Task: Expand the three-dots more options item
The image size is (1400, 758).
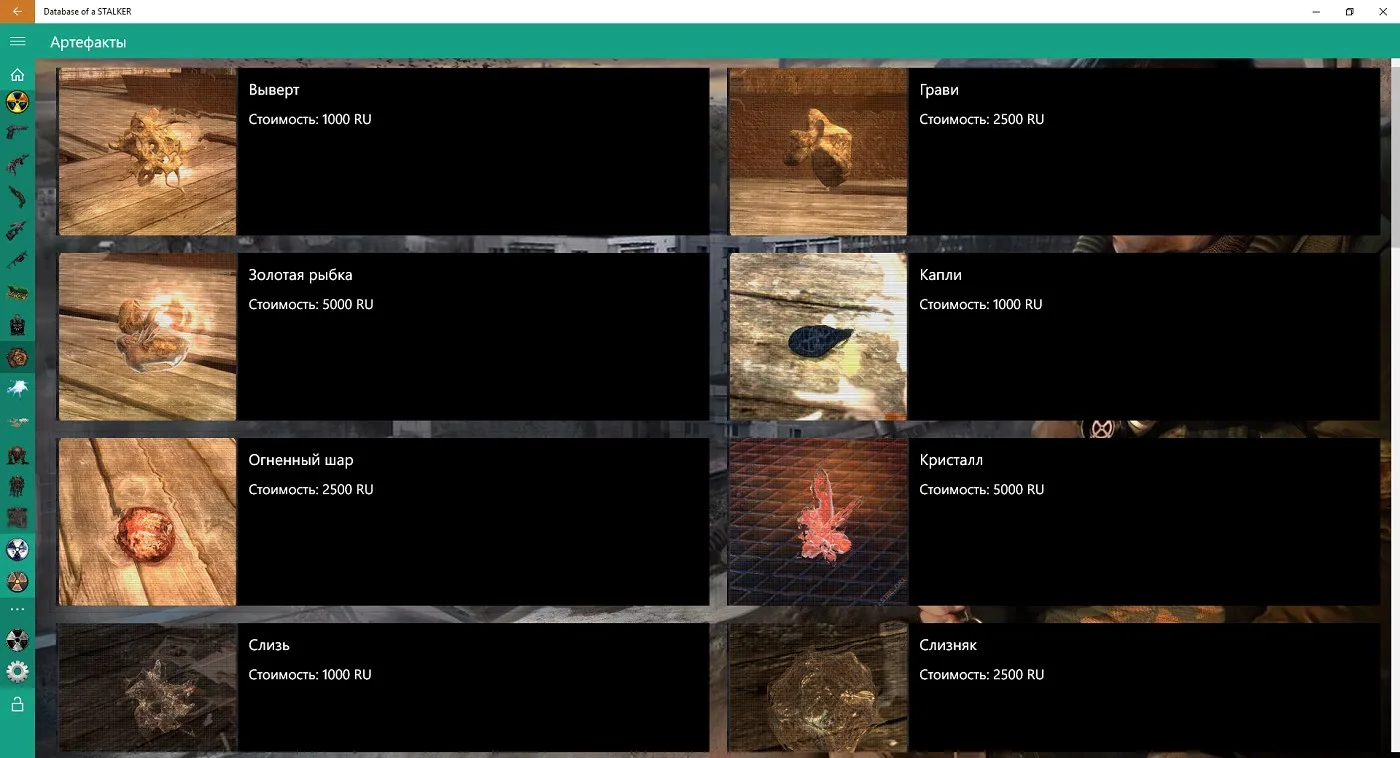Action: pyautogui.click(x=17, y=609)
